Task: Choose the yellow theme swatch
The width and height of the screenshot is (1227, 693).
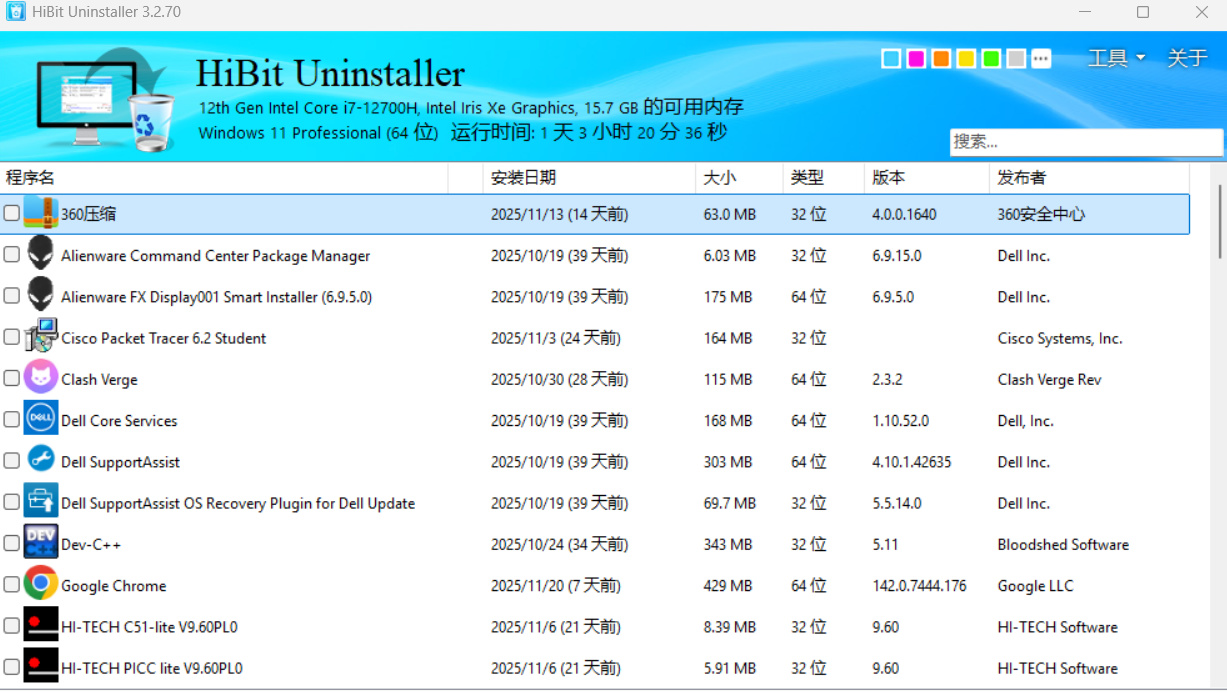Action: 966,58
